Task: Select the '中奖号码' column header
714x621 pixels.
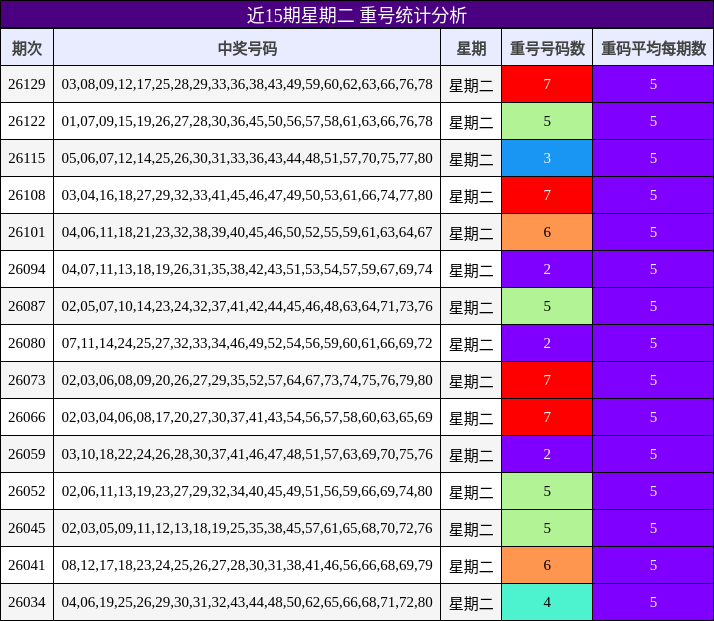Action: pos(247,47)
